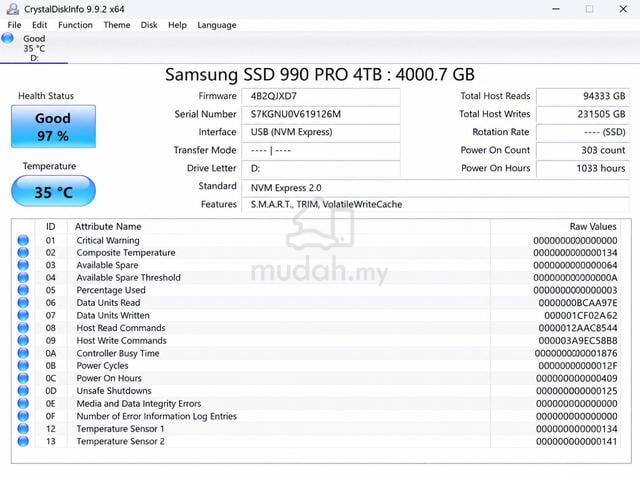This screenshot has height=480, width=640.
Task: Click status orb for Error Information Log Entries row
Action: (x=23, y=416)
